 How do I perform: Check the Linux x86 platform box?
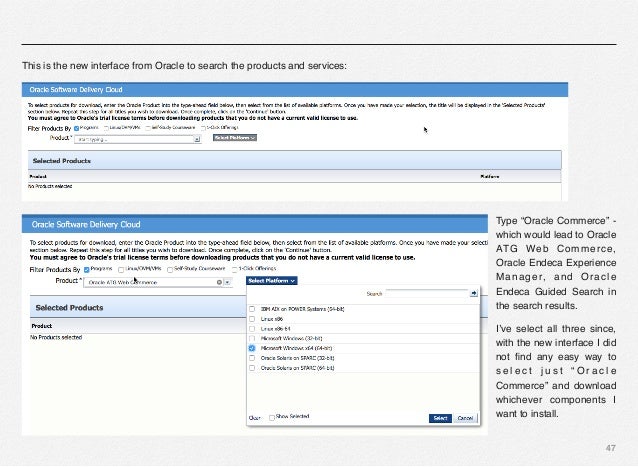tap(252, 319)
